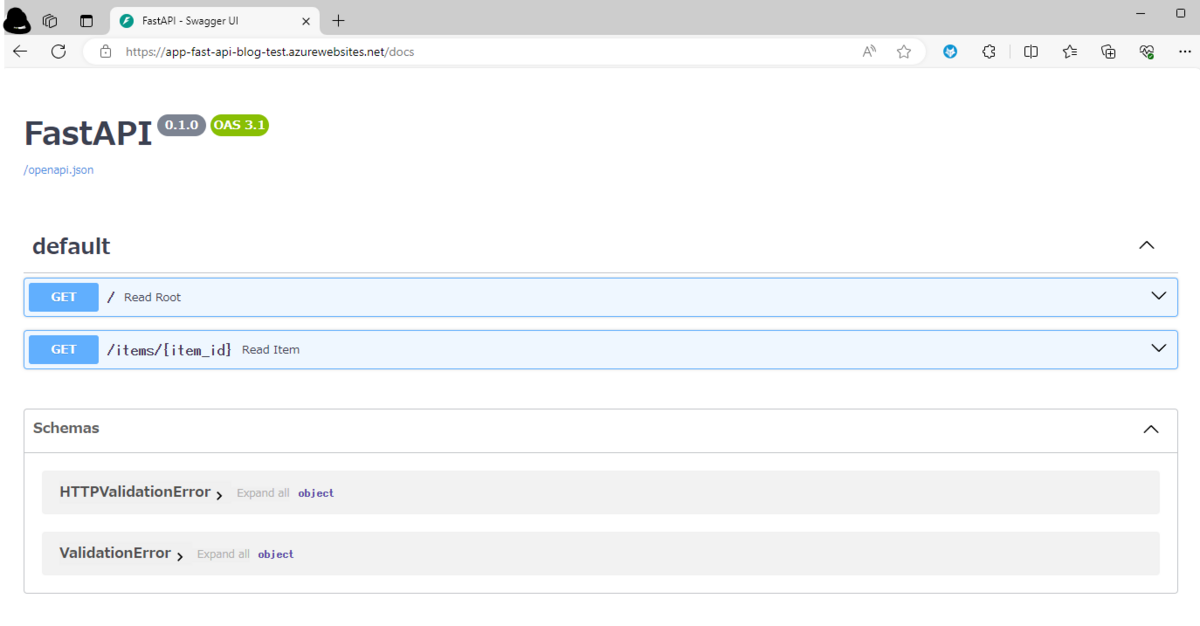Add page to favorites star icon
The width and height of the screenshot is (1200, 626).
coord(904,52)
